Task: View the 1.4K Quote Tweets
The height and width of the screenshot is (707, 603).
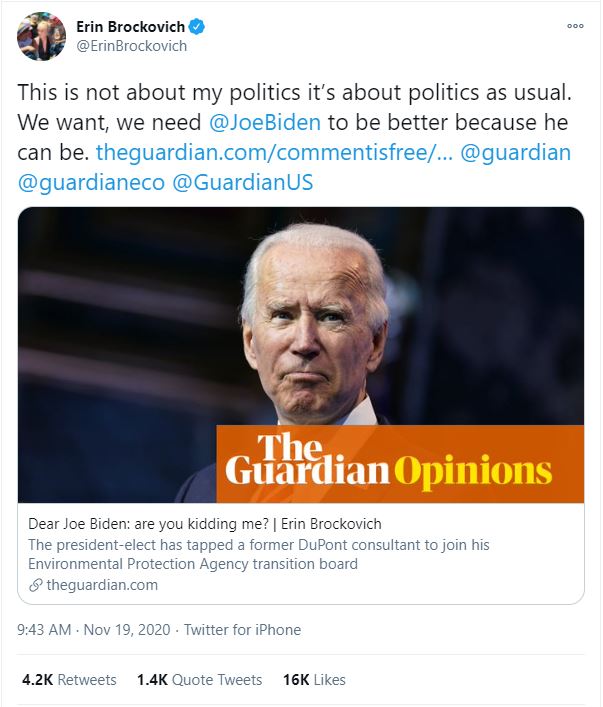Action: (x=199, y=680)
